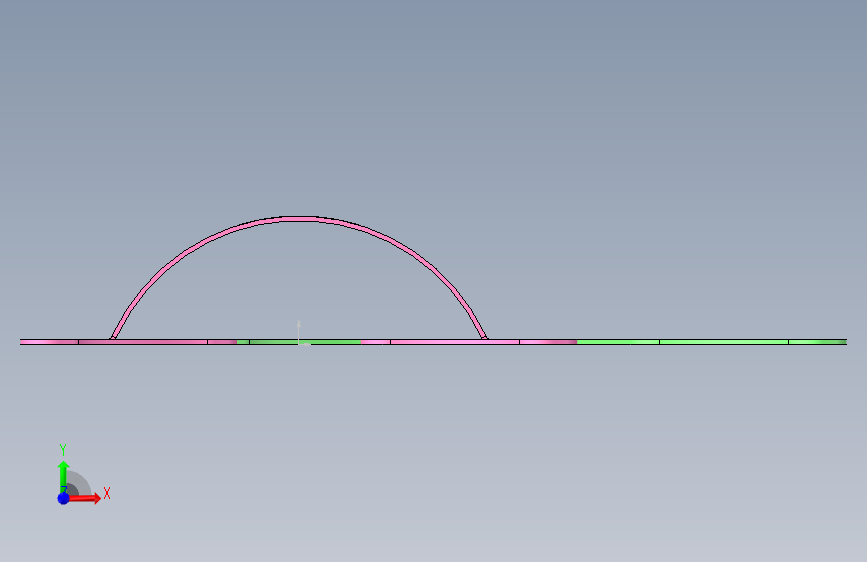This screenshot has width=867, height=562.
Task: Select the long green strip section at right
Action: (712, 342)
